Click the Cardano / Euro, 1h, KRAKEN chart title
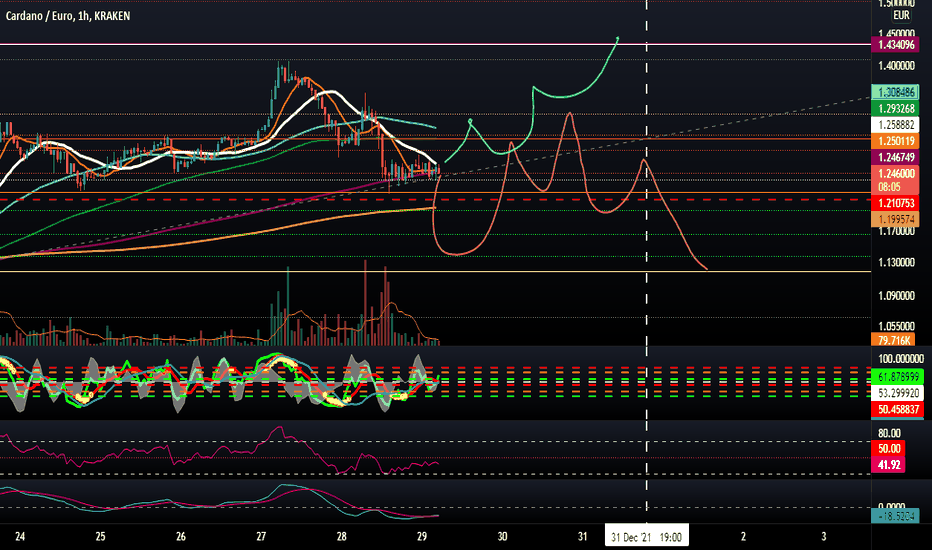 [x=68, y=16]
